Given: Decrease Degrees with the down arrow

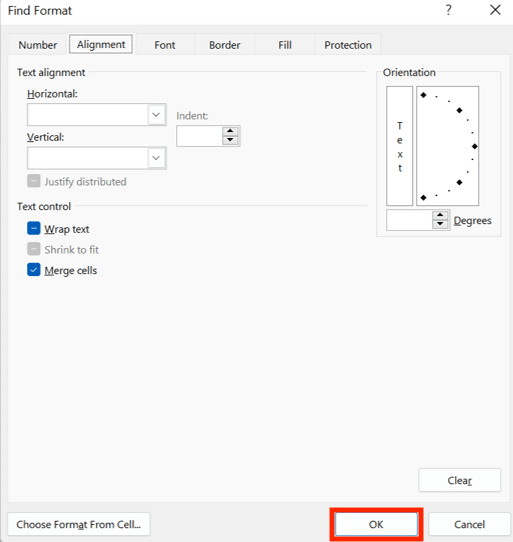Looking at the screenshot, I should (x=440, y=224).
